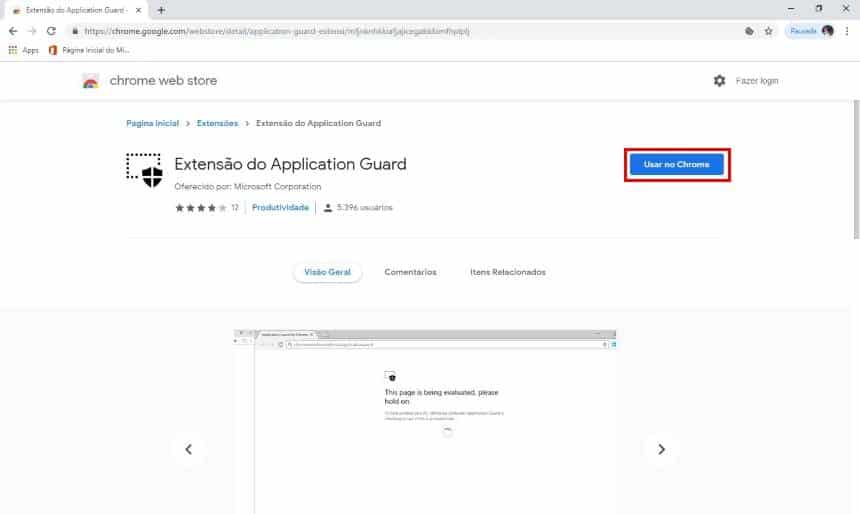The image size is (860, 514).
Task: Show previous screenshot with left arrow
Action: point(189,449)
